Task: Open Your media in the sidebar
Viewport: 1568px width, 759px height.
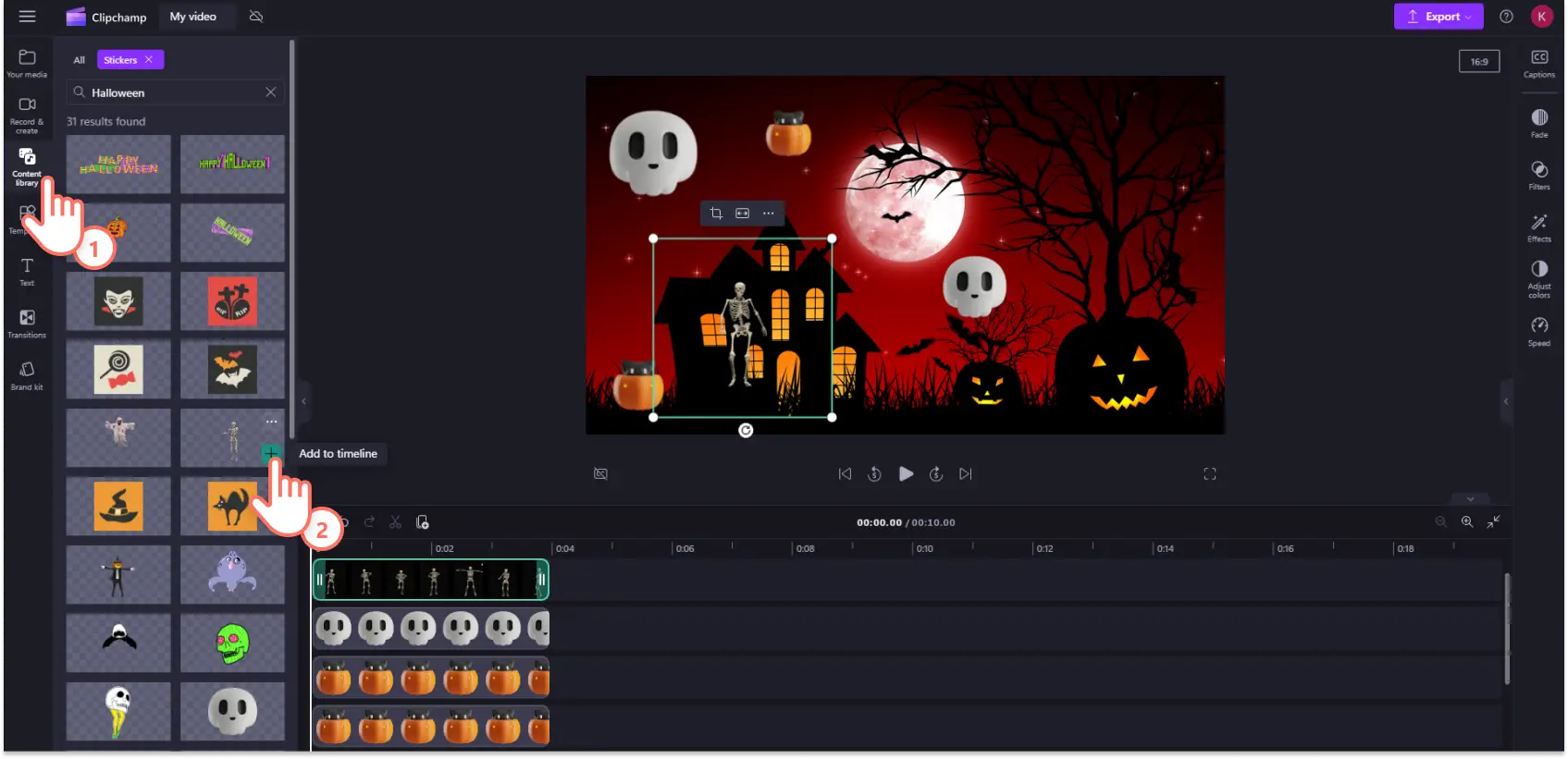Action: (27, 64)
